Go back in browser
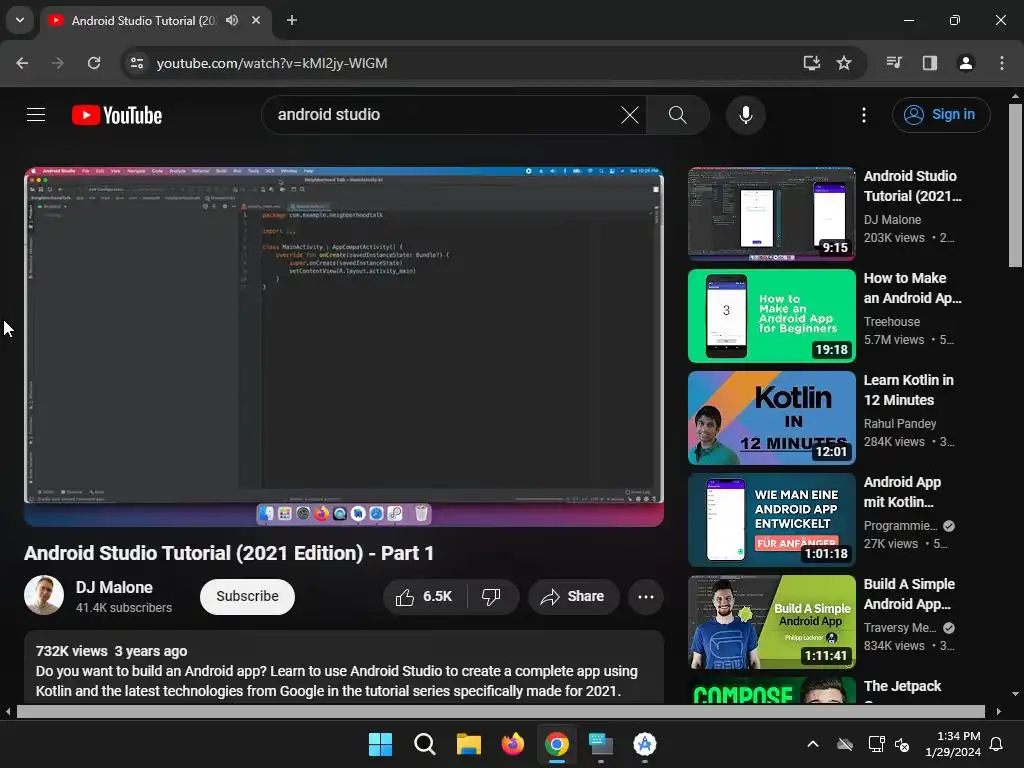The image size is (1024, 768). [x=22, y=63]
